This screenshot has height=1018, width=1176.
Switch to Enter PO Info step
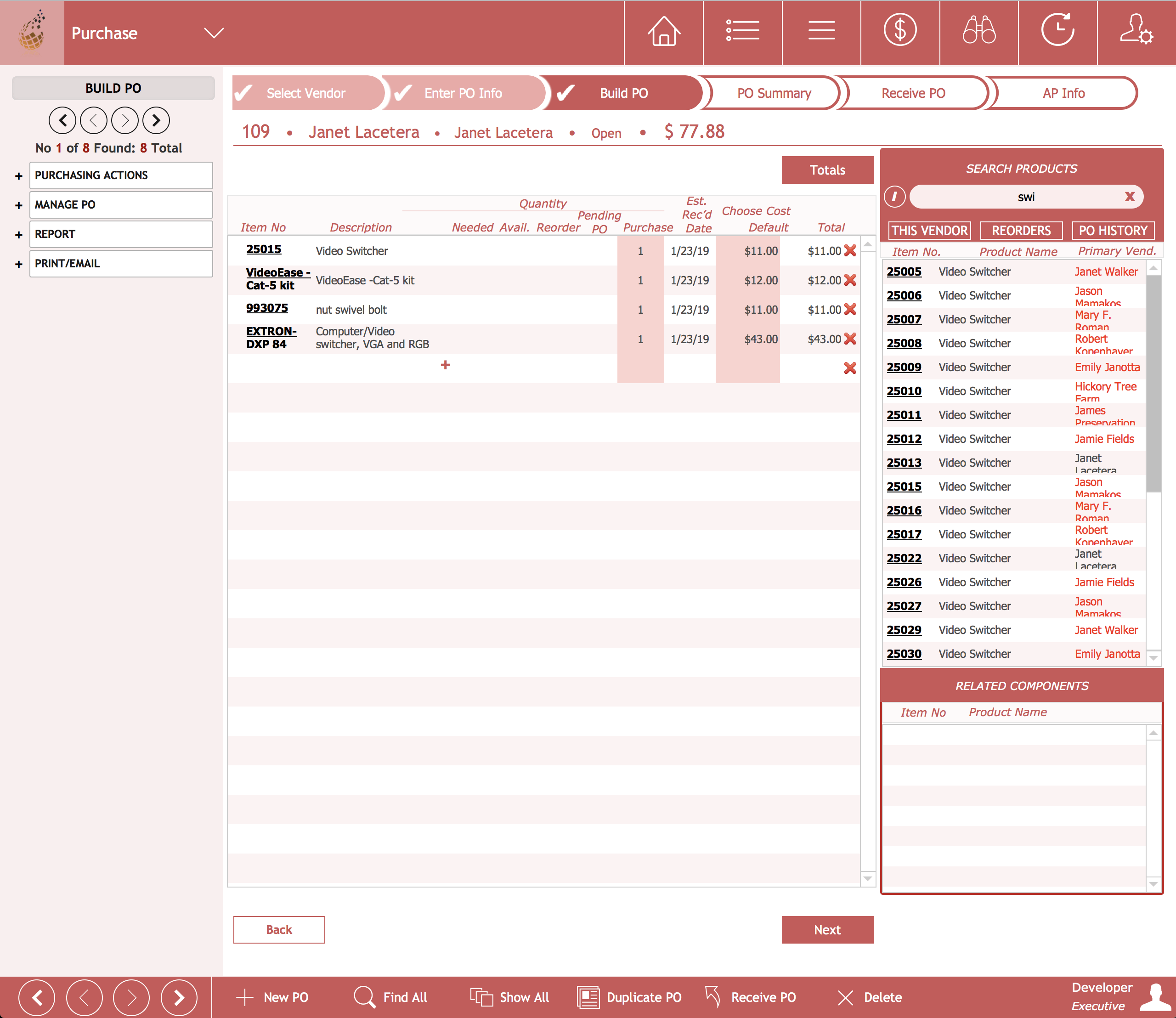[x=463, y=93]
